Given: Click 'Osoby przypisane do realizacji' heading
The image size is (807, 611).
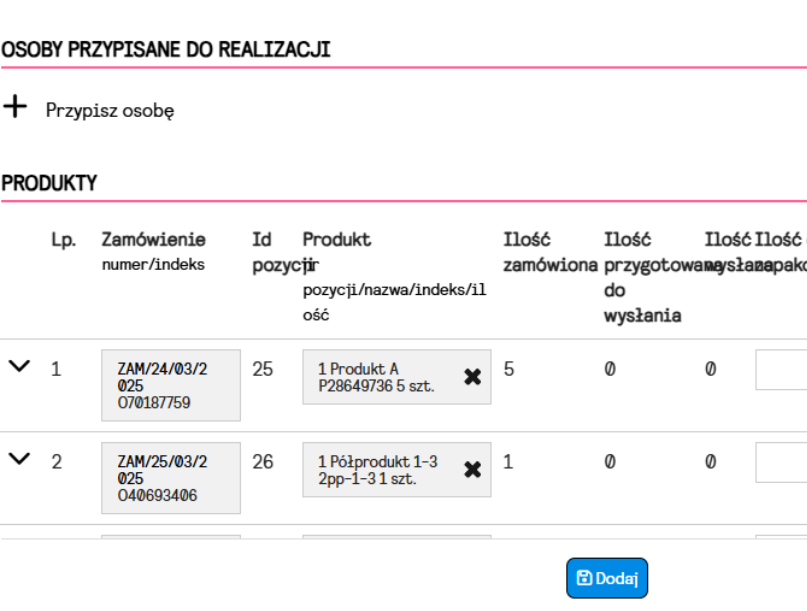Looking at the screenshot, I should [165, 49].
